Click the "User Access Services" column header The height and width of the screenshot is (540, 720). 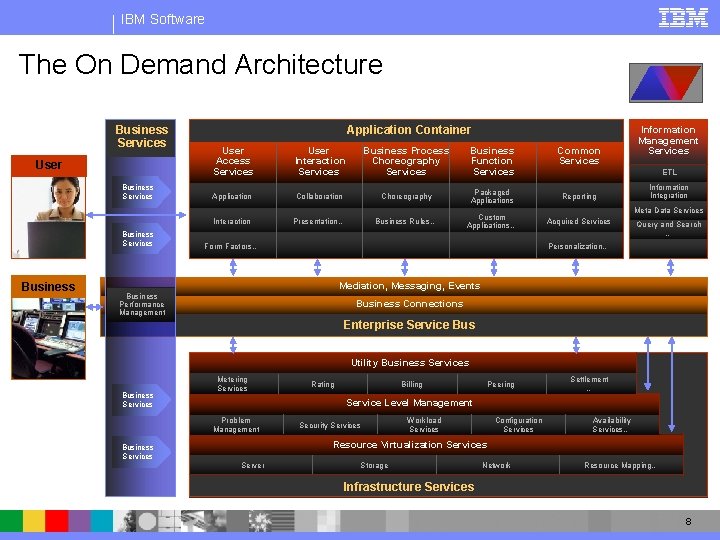[x=233, y=161]
